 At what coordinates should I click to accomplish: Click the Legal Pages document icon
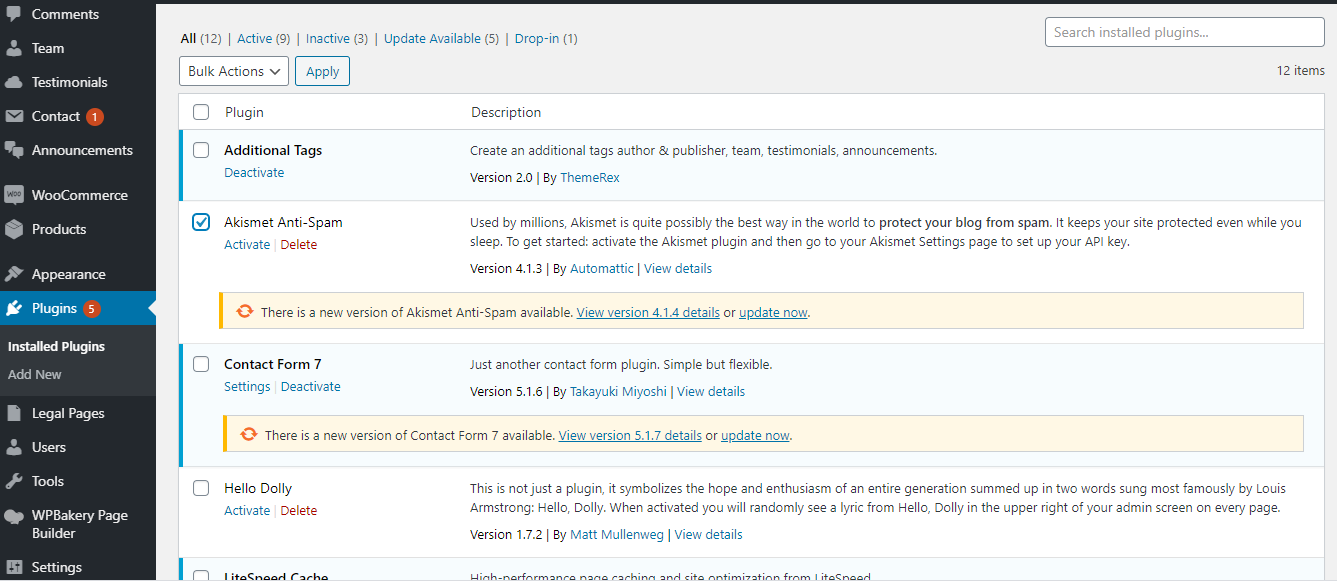(x=14, y=413)
